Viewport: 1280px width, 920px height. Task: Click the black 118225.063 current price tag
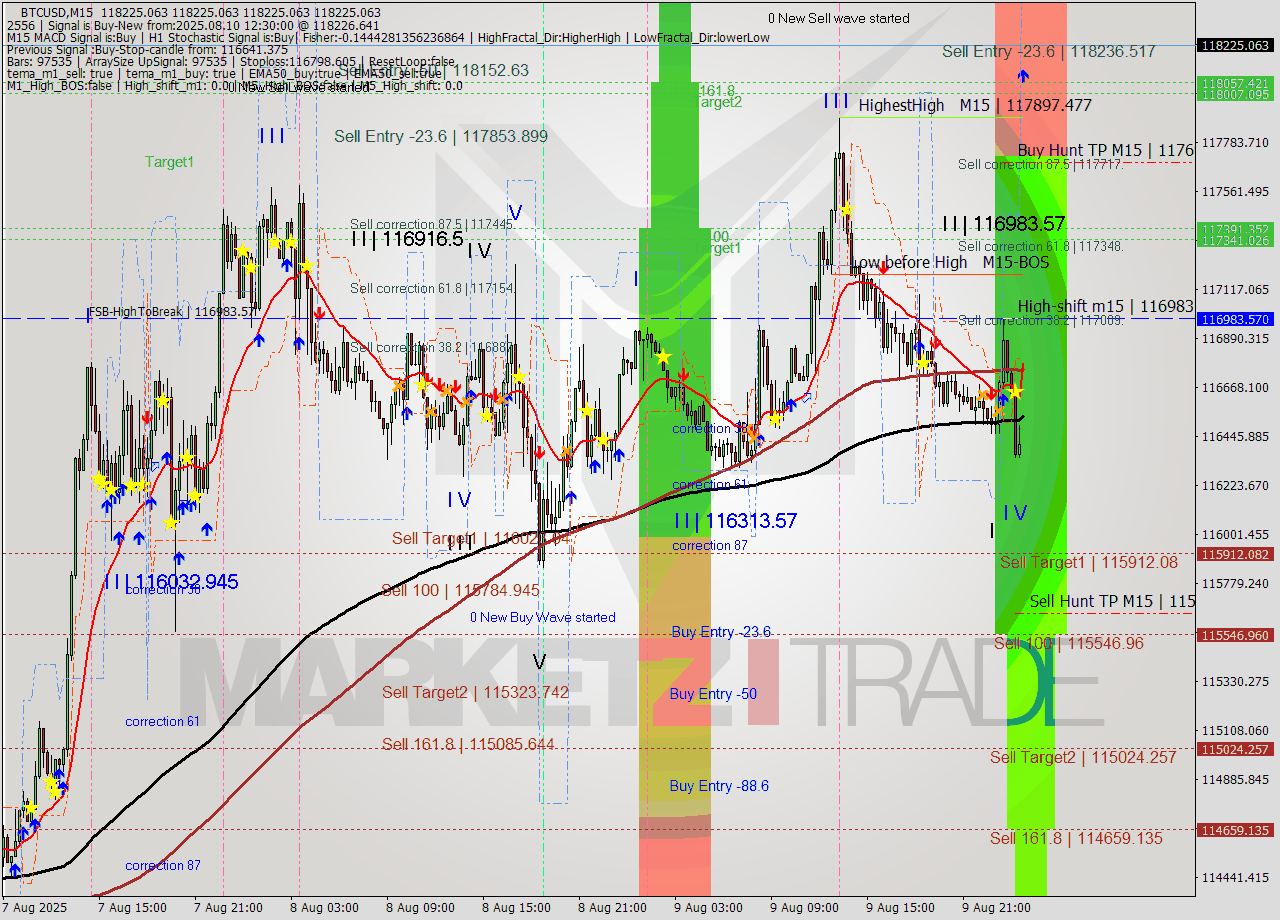pos(1236,45)
